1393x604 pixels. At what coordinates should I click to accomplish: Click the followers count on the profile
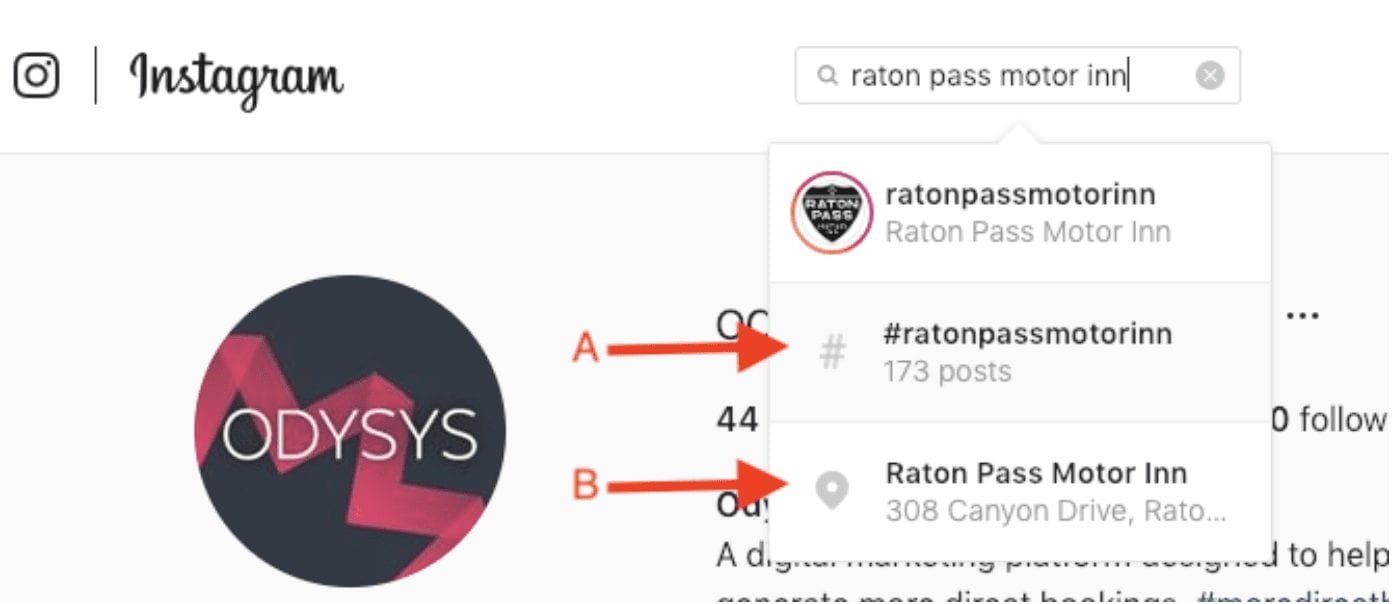coord(1330,420)
